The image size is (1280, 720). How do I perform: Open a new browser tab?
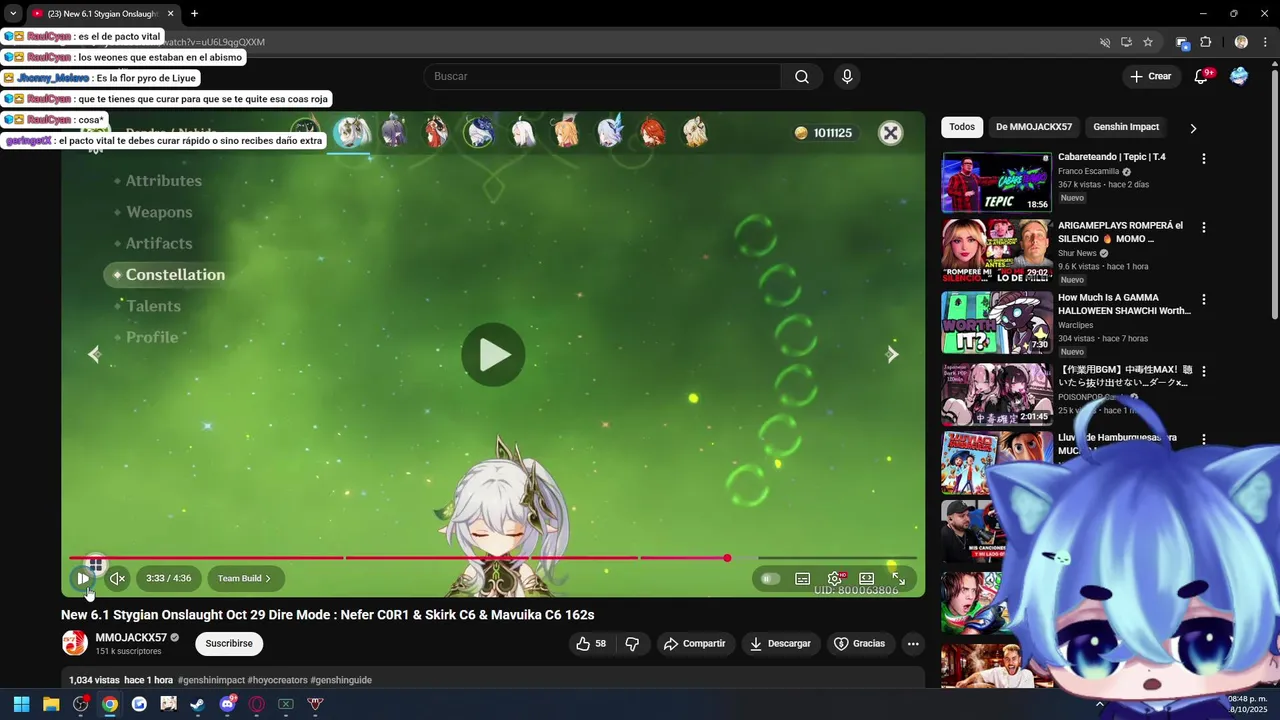[194, 14]
